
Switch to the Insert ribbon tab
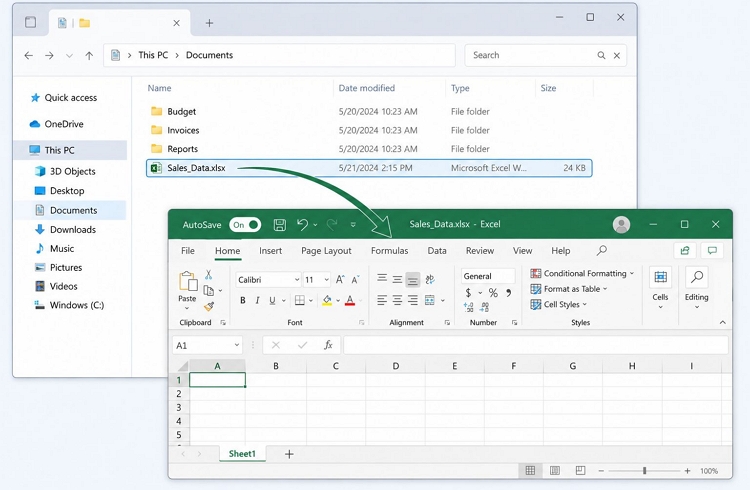pyautogui.click(x=270, y=251)
